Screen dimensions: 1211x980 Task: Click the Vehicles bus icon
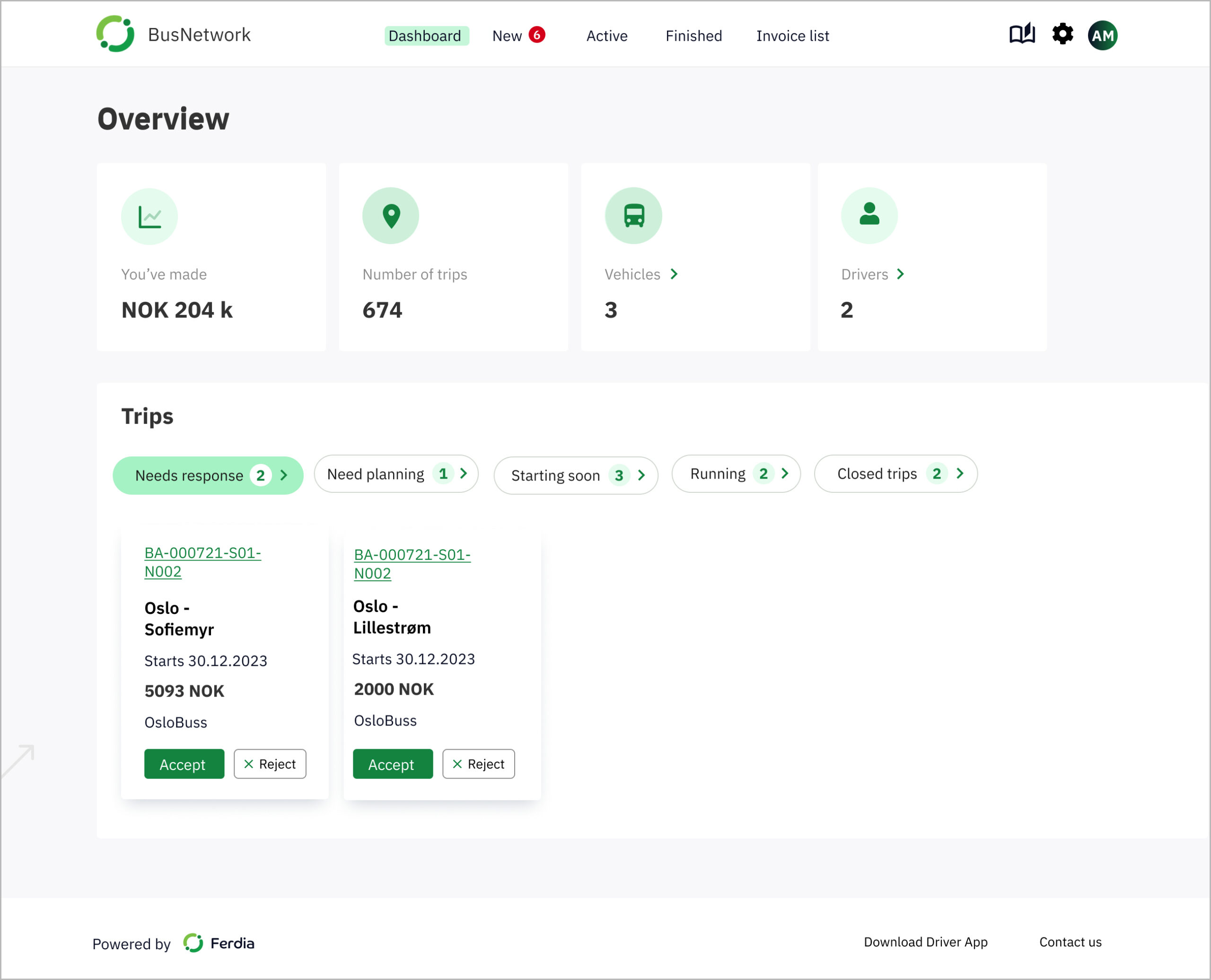[x=633, y=216]
